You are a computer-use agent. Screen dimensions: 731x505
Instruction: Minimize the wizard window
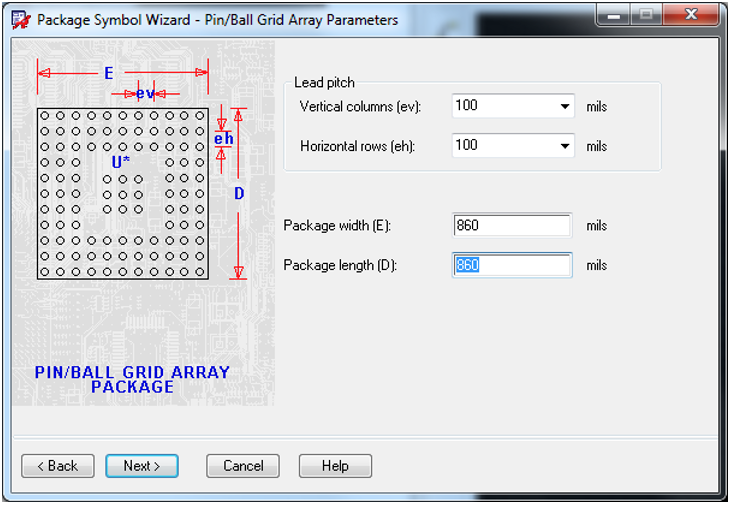click(x=614, y=15)
